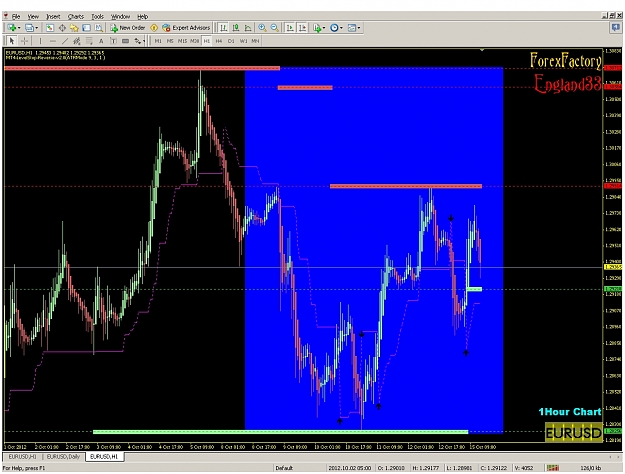
Task: Draw an equidistant channel
Action: (x=77, y=41)
